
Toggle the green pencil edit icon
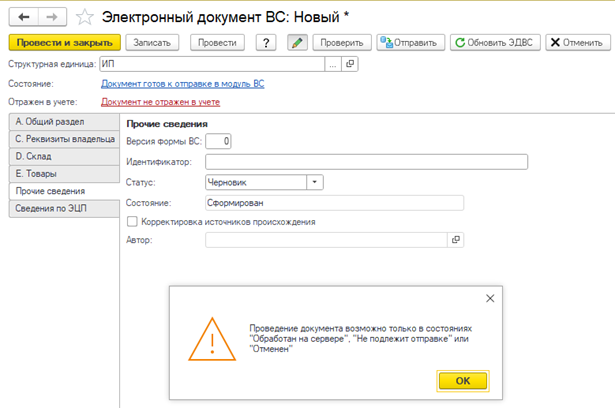[x=296, y=43]
